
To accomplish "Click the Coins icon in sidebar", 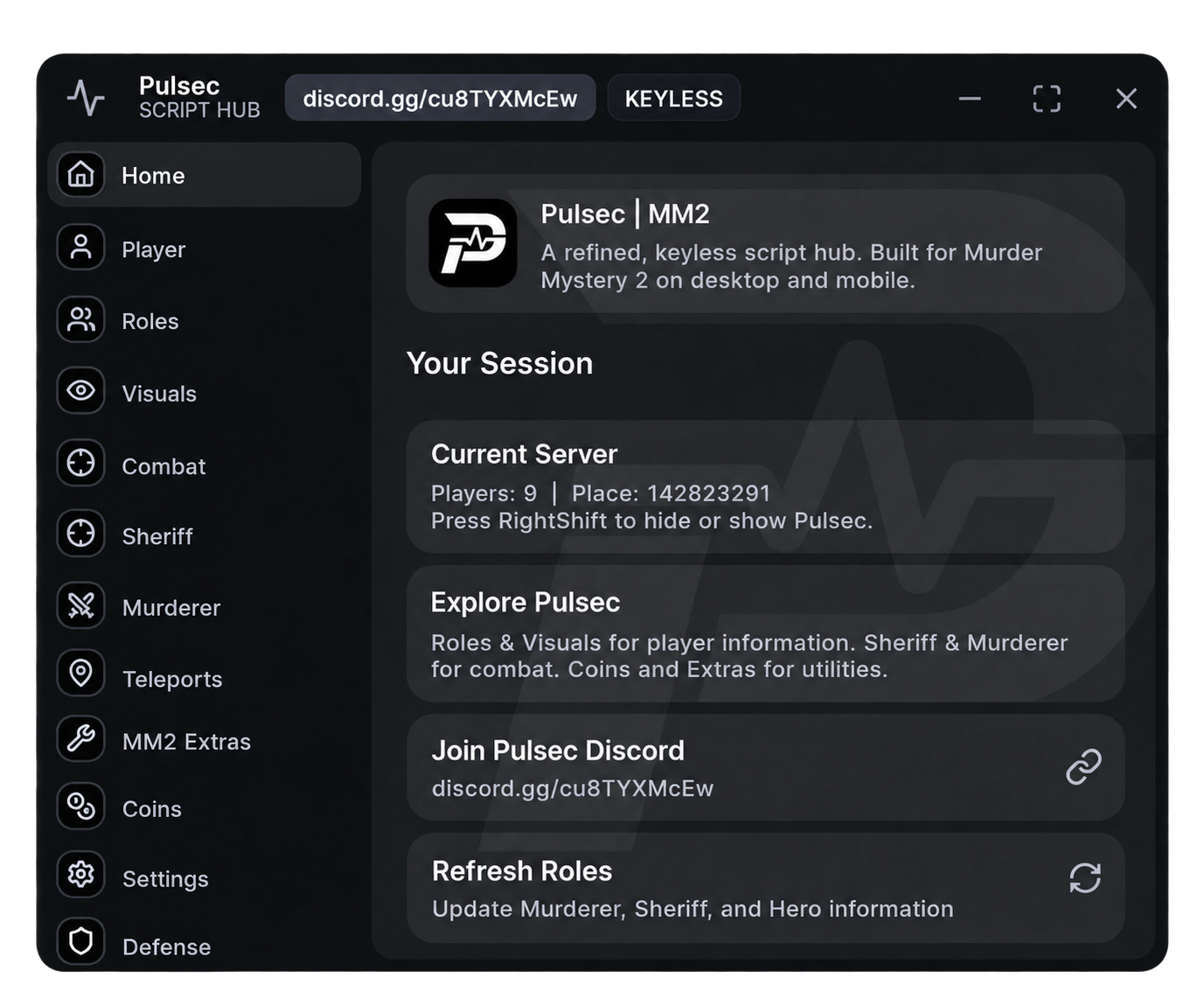I will pyautogui.click(x=81, y=807).
